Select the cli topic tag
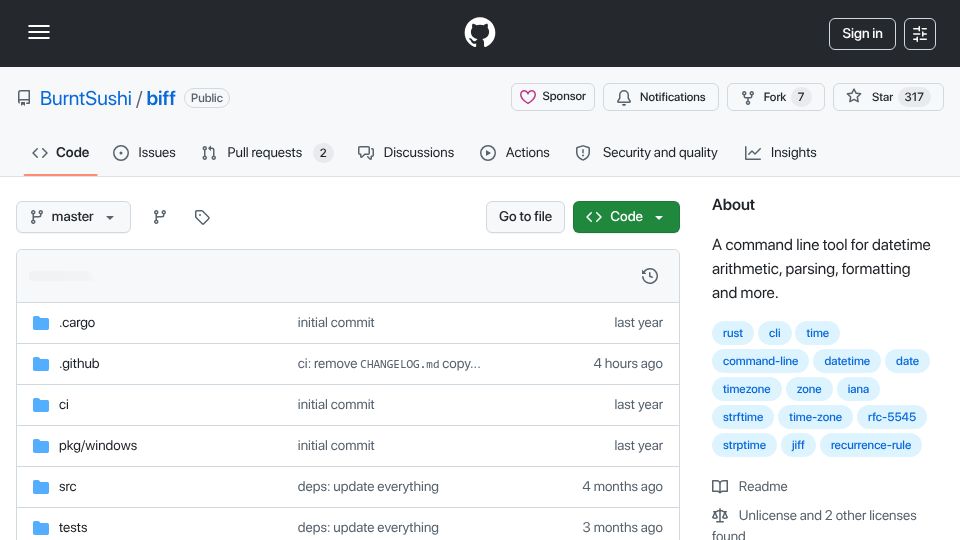The height and width of the screenshot is (540, 960). pyautogui.click(x=774, y=333)
